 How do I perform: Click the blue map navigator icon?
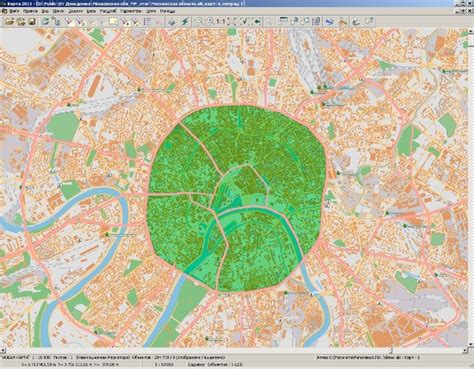click(329, 22)
